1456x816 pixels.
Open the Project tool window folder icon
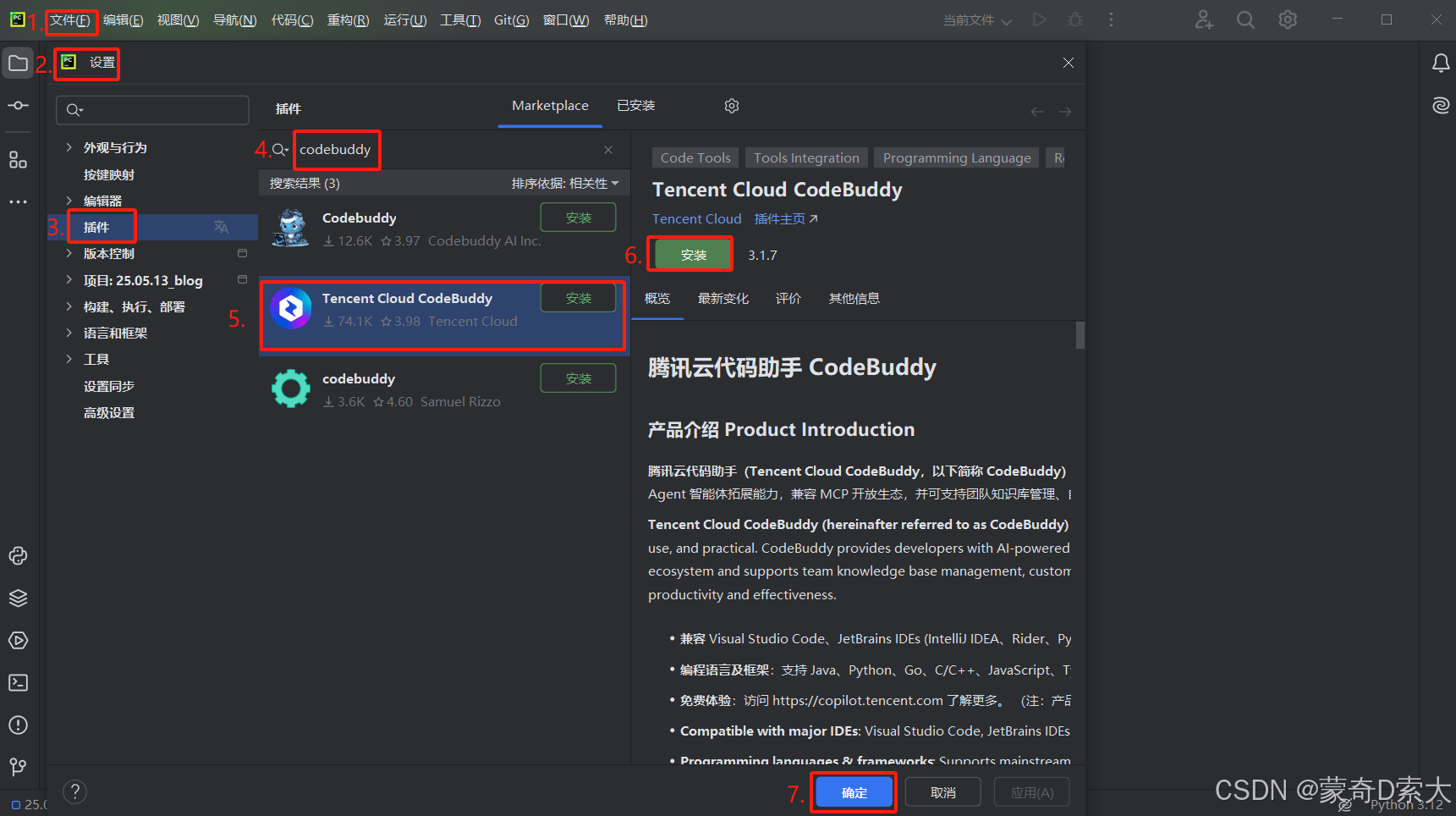pyautogui.click(x=18, y=63)
